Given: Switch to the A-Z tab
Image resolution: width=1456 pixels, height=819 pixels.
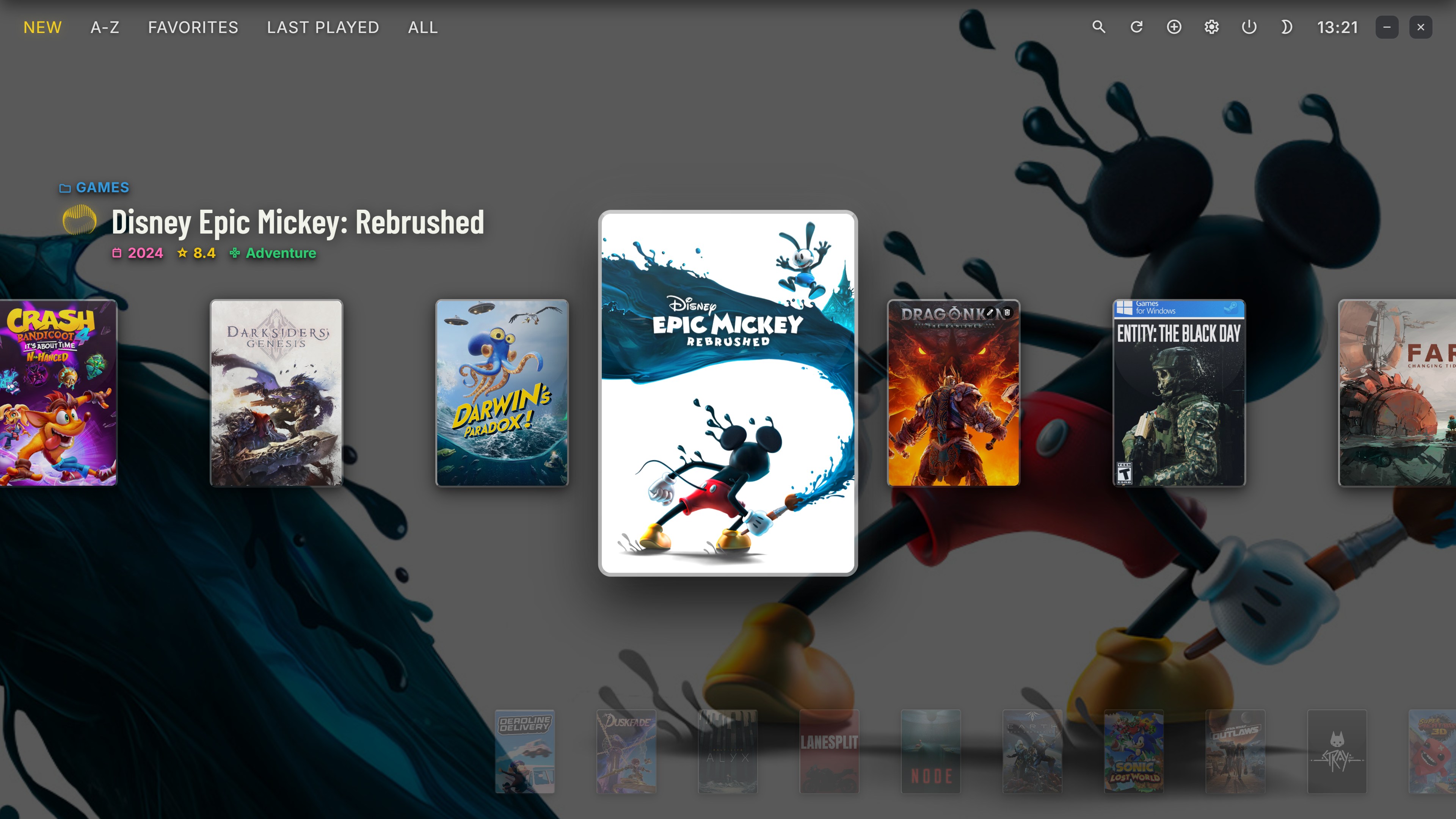Looking at the screenshot, I should [x=105, y=27].
